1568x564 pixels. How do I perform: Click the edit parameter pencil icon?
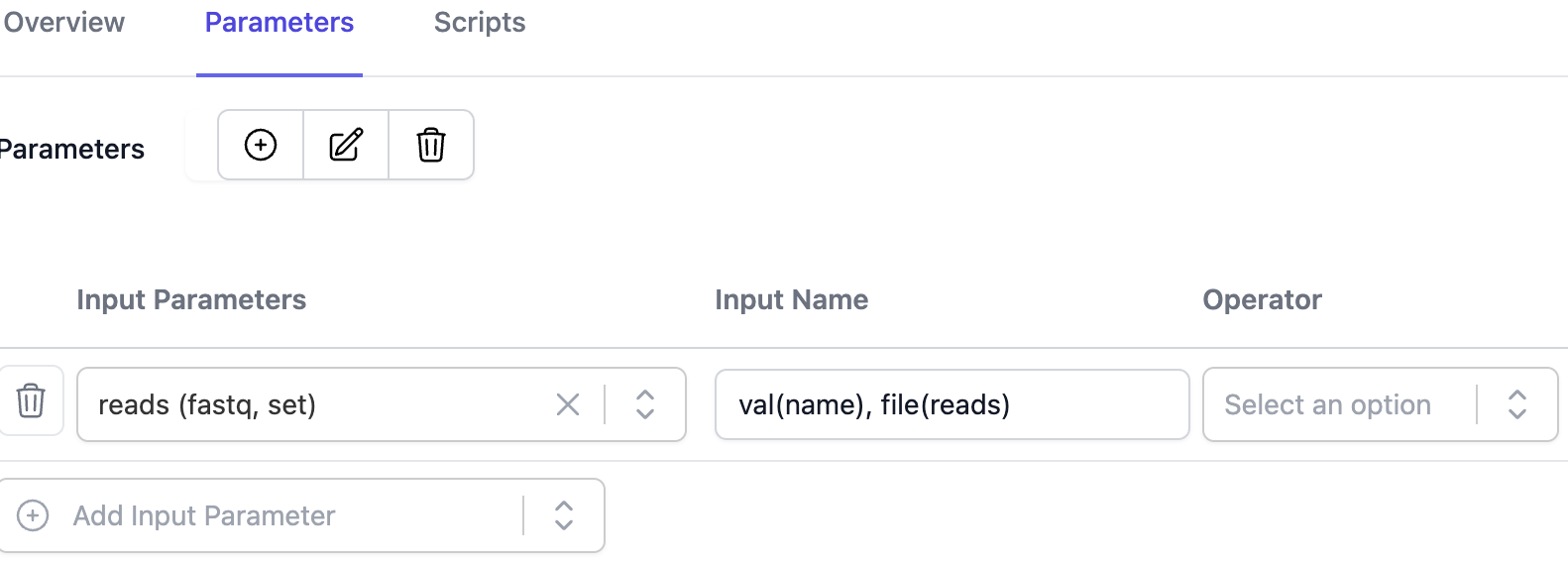(x=346, y=145)
